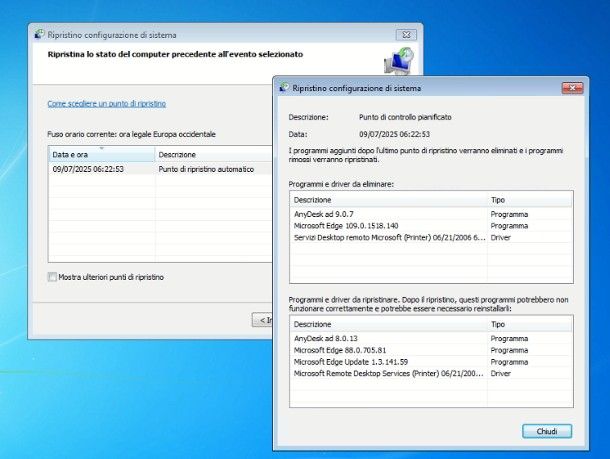Select 'AnyDesk ad 9.0.7' row
The image size is (610, 459).
point(431,214)
